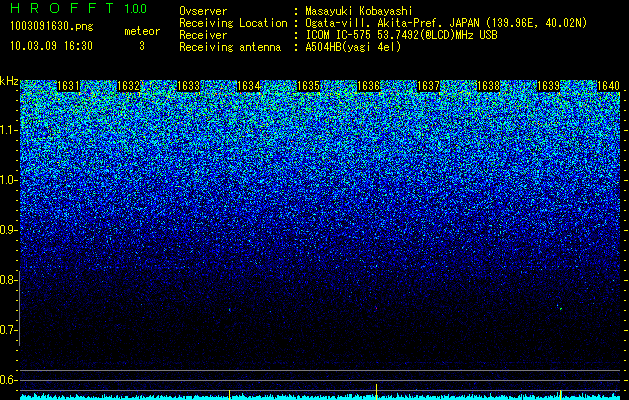Viewport: 629px width, 400px height.
Task: Click the 'Receiver' field label
Action: pyautogui.click(x=203, y=35)
